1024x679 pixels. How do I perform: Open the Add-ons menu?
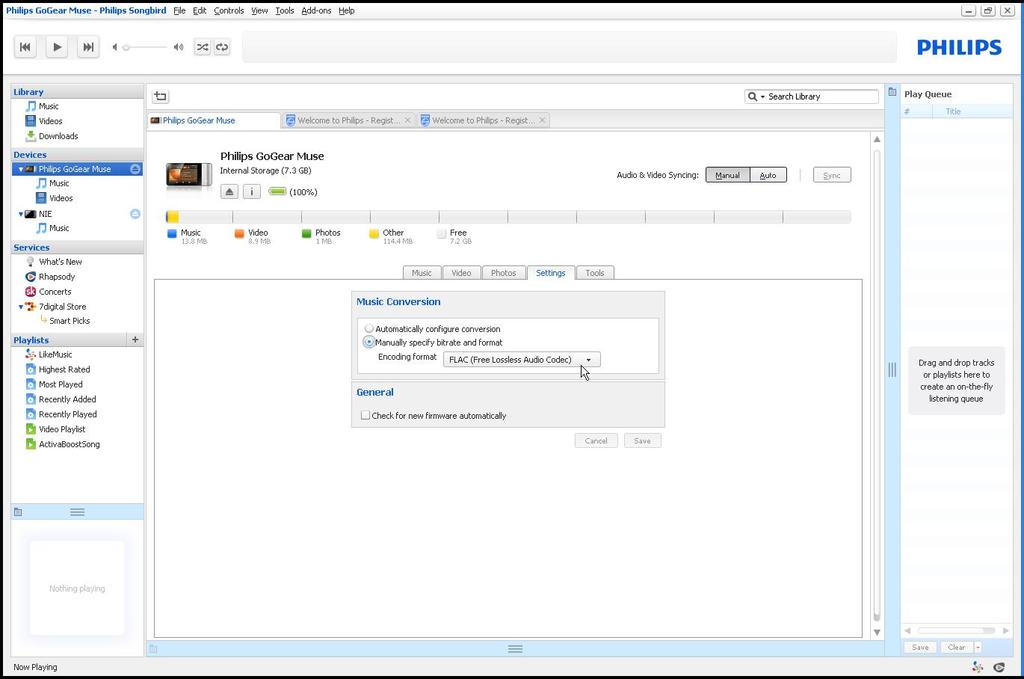click(316, 10)
